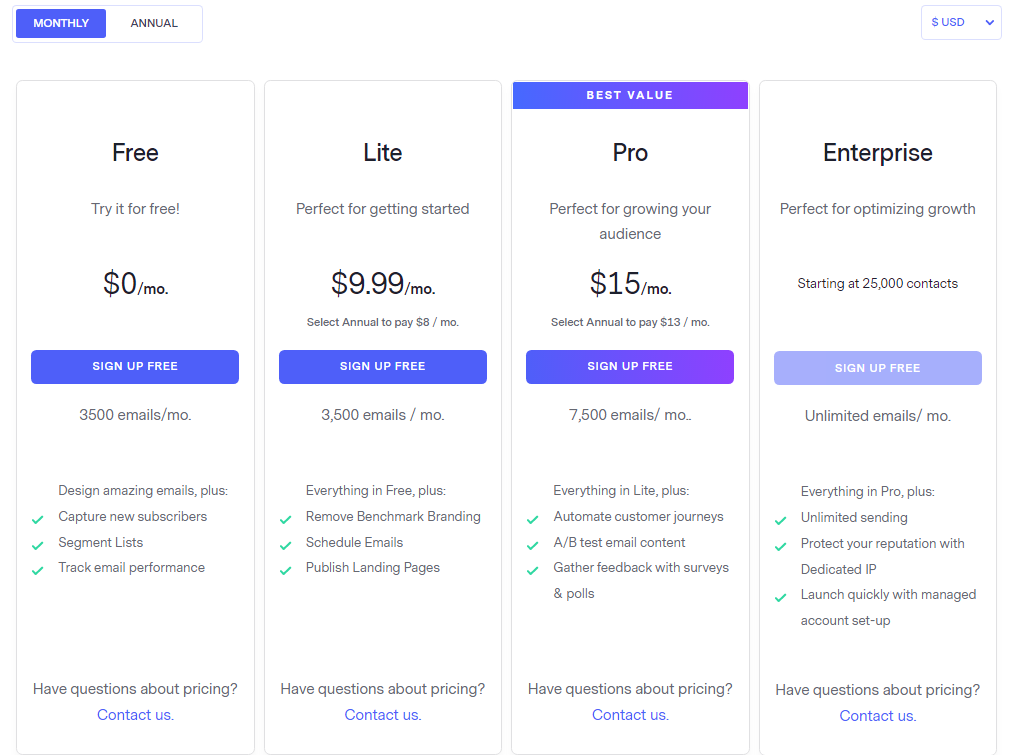Image resolution: width=1011 pixels, height=755 pixels.
Task: Switch billing to Annual
Action: pos(154,23)
